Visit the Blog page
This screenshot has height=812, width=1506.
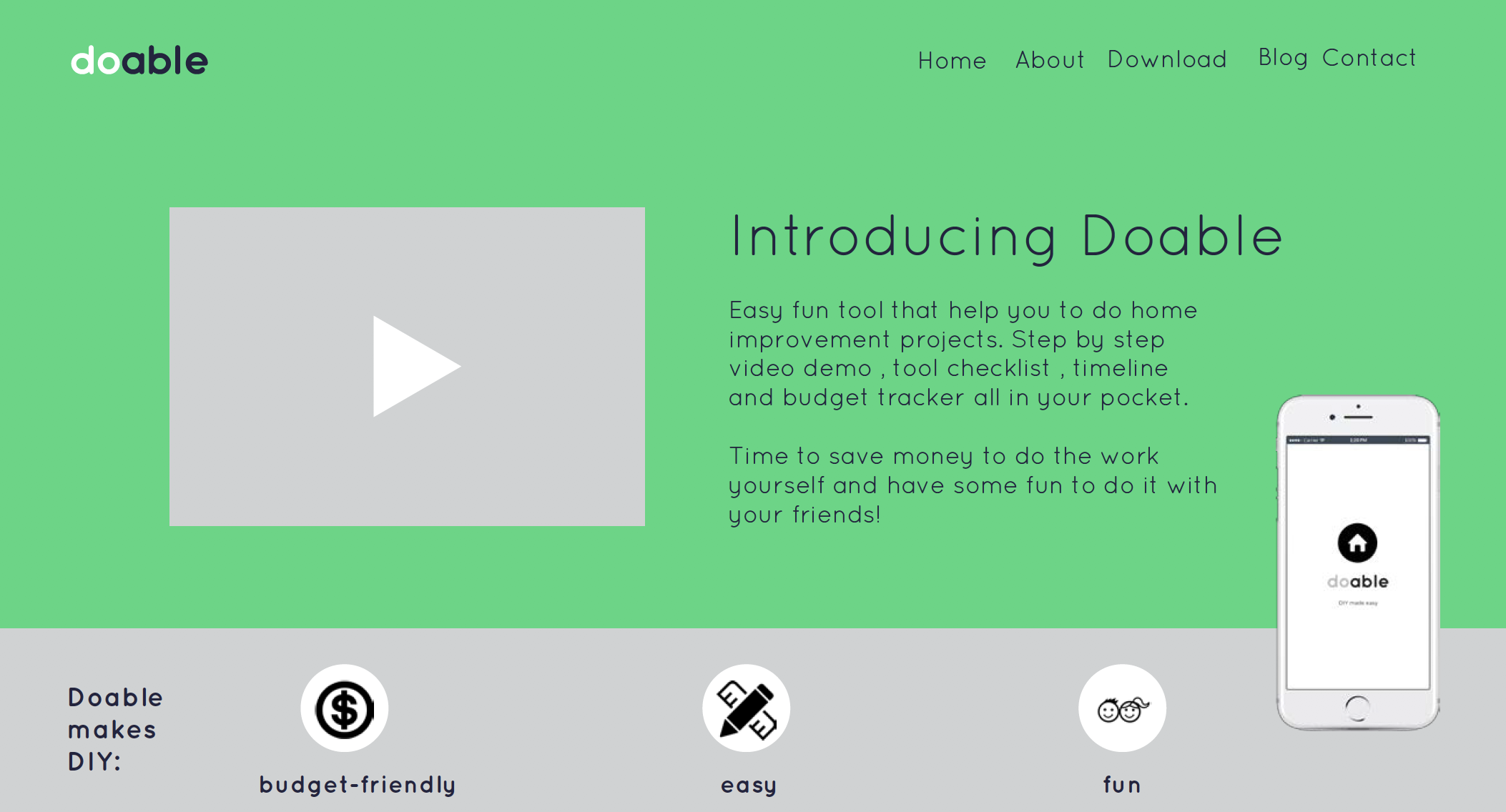(1283, 58)
